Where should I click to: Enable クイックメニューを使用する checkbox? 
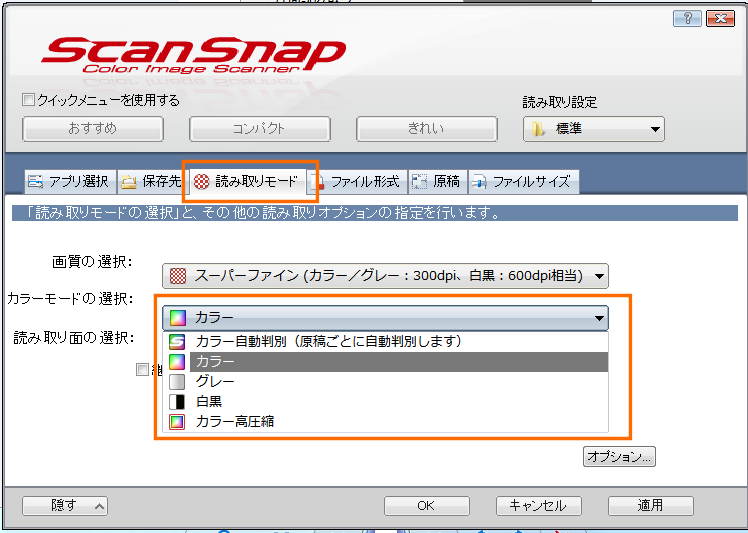pyautogui.click(x=28, y=100)
